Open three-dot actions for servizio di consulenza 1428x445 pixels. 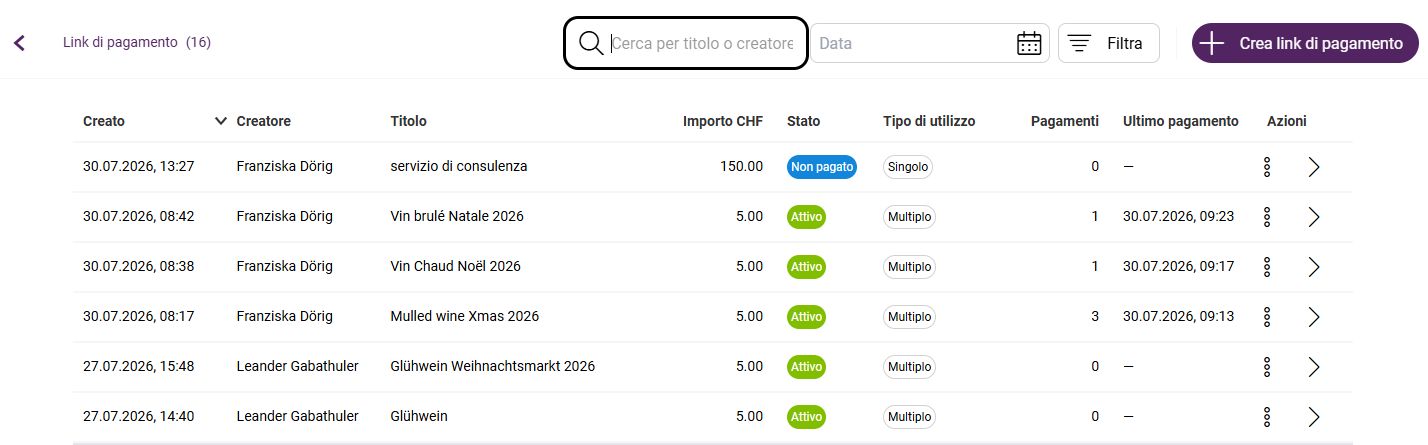1267,167
